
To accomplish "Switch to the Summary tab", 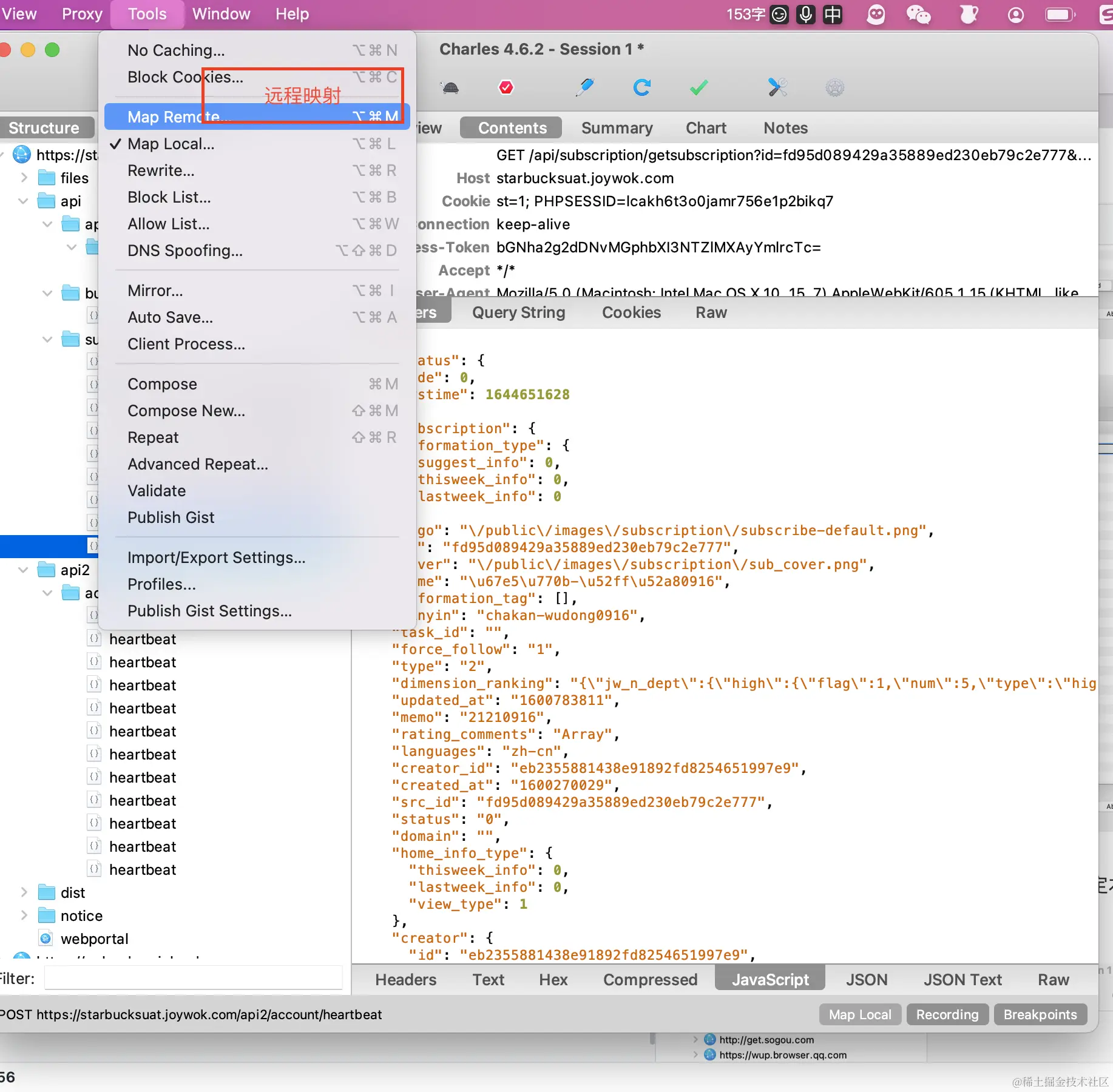I will click(x=617, y=128).
